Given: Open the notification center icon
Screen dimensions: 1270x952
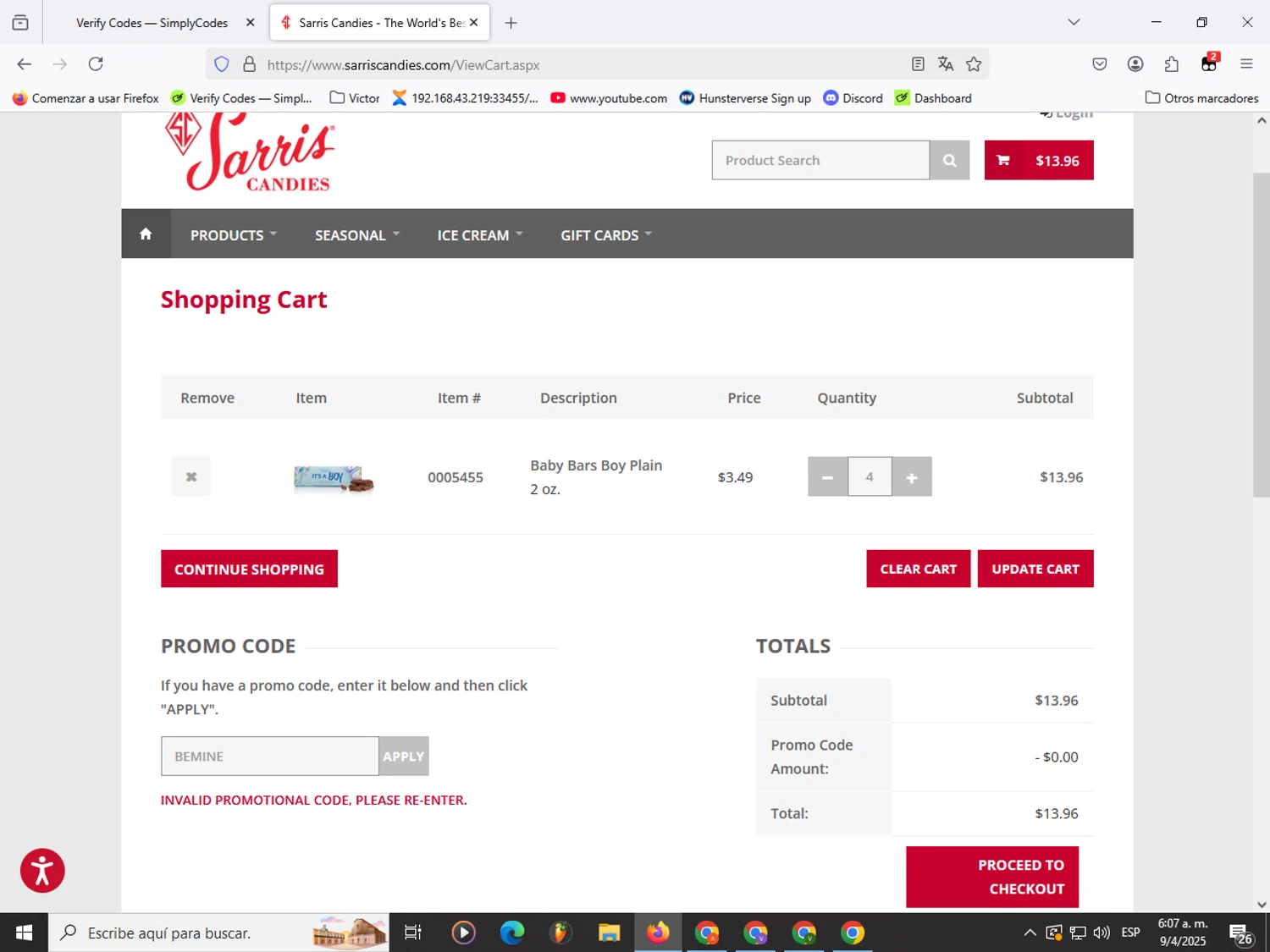Looking at the screenshot, I should [1241, 933].
